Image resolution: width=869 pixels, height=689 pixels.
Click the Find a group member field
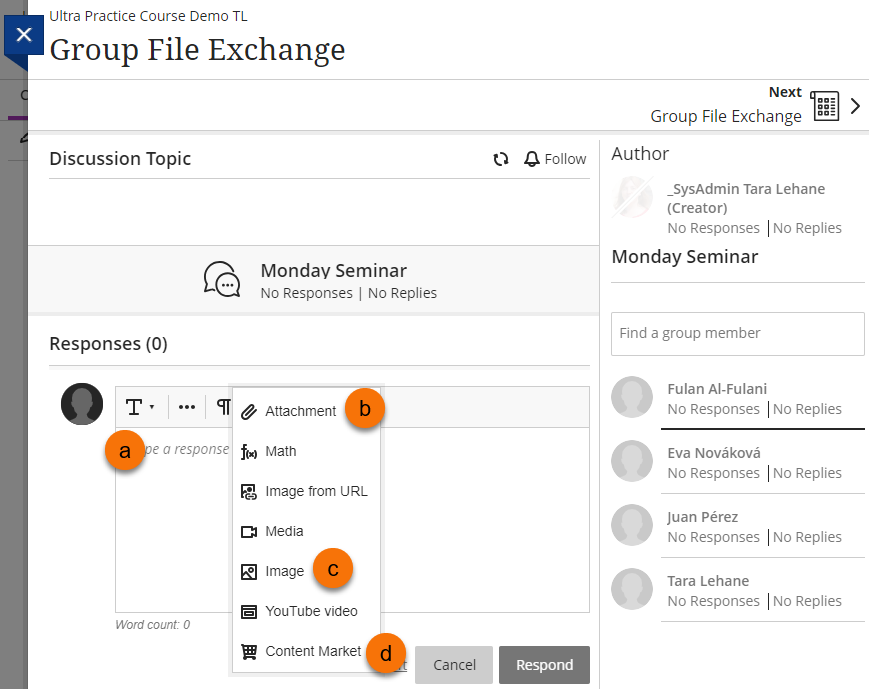click(x=737, y=333)
